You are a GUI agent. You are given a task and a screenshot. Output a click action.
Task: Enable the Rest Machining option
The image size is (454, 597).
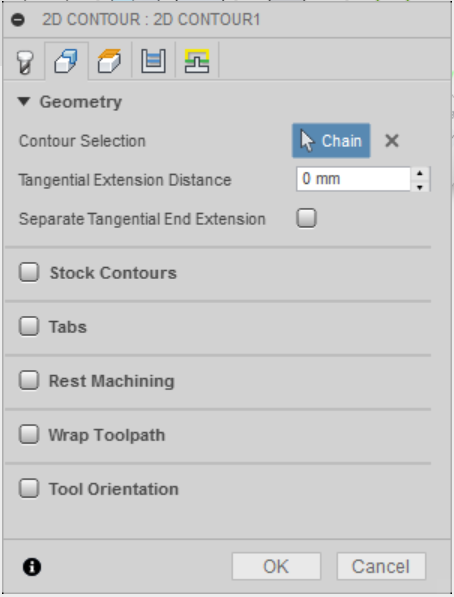click(29, 380)
